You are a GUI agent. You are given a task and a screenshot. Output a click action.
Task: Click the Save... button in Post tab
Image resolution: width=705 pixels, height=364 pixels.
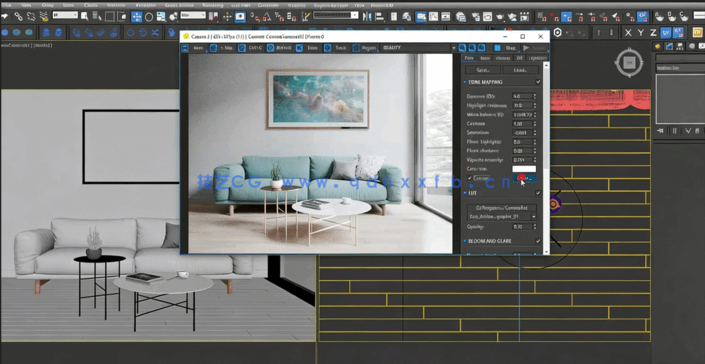[482, 70]
